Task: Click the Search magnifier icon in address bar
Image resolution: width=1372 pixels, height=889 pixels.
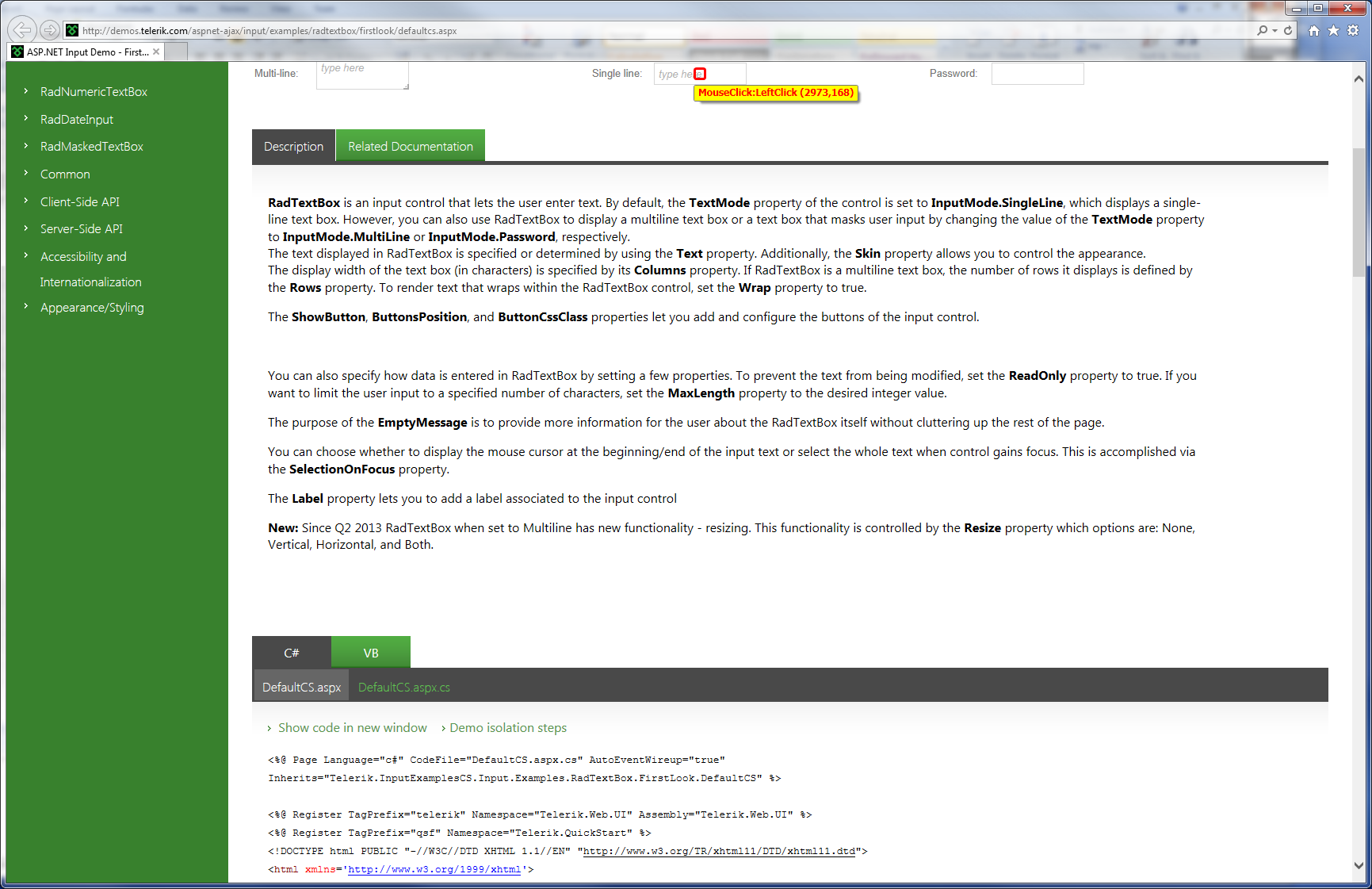Action: click(x=1263, y=30)
